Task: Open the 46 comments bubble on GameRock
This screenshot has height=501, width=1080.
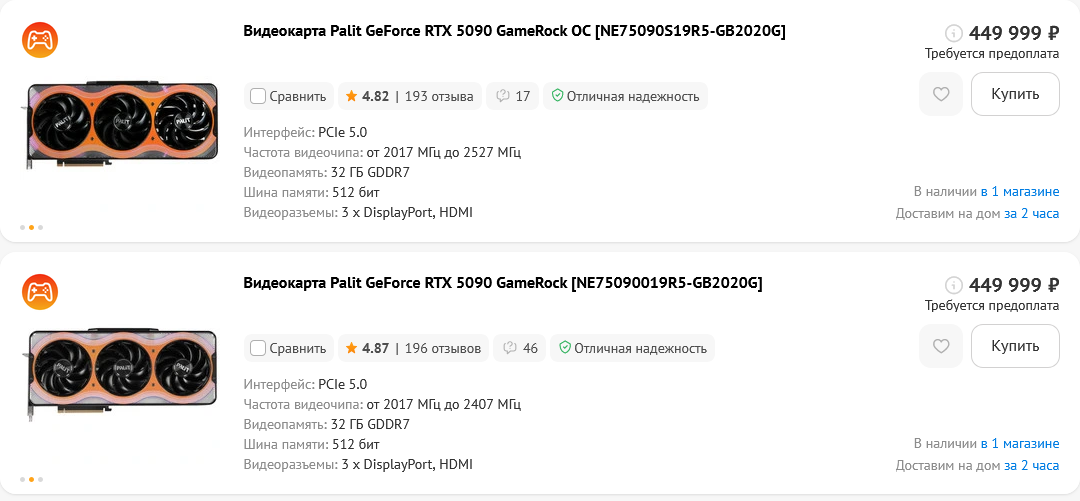Action: [x=519, y=349]
